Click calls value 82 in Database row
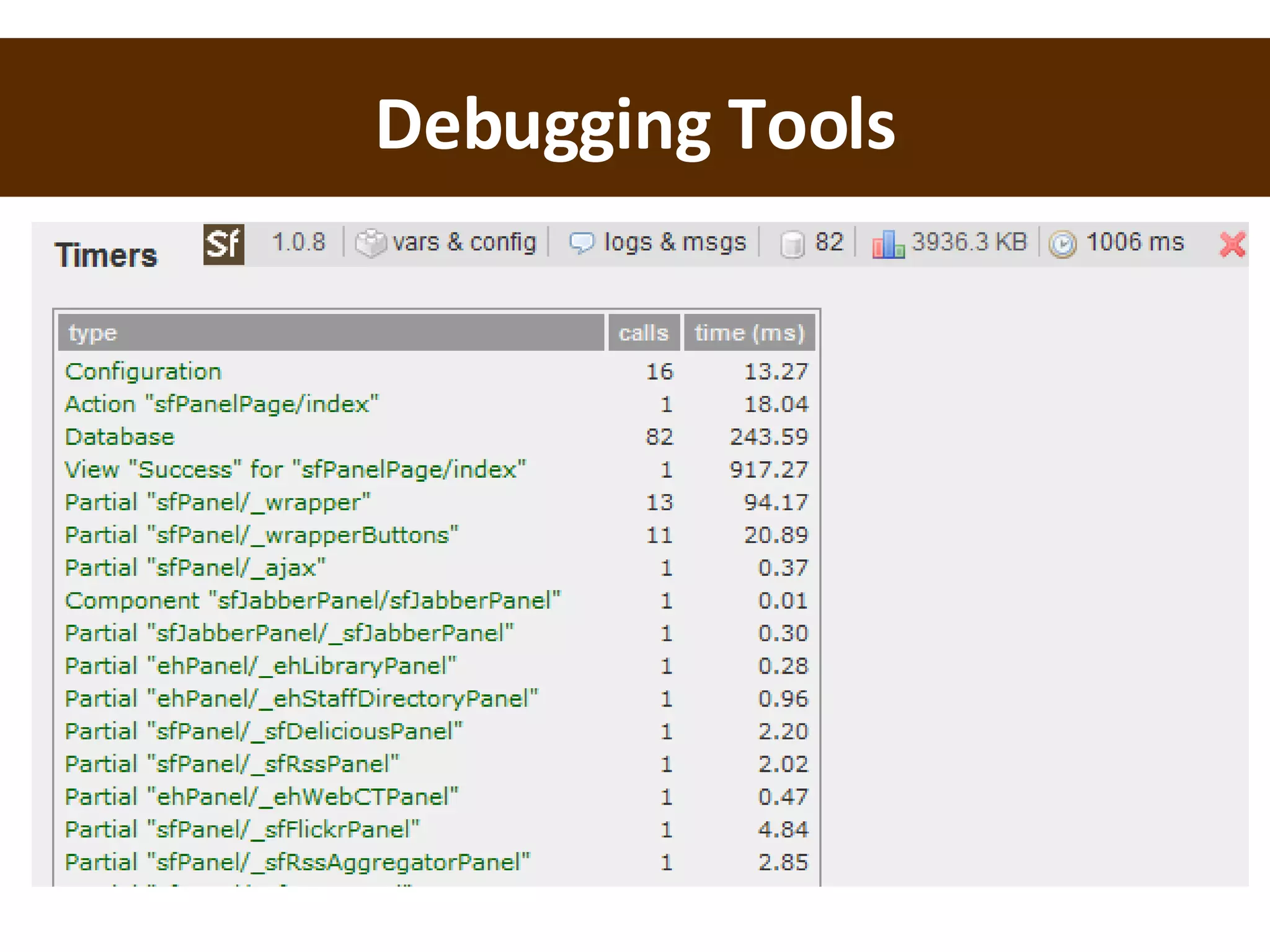This screenshot has height=952, width=1270. (660, 437)
